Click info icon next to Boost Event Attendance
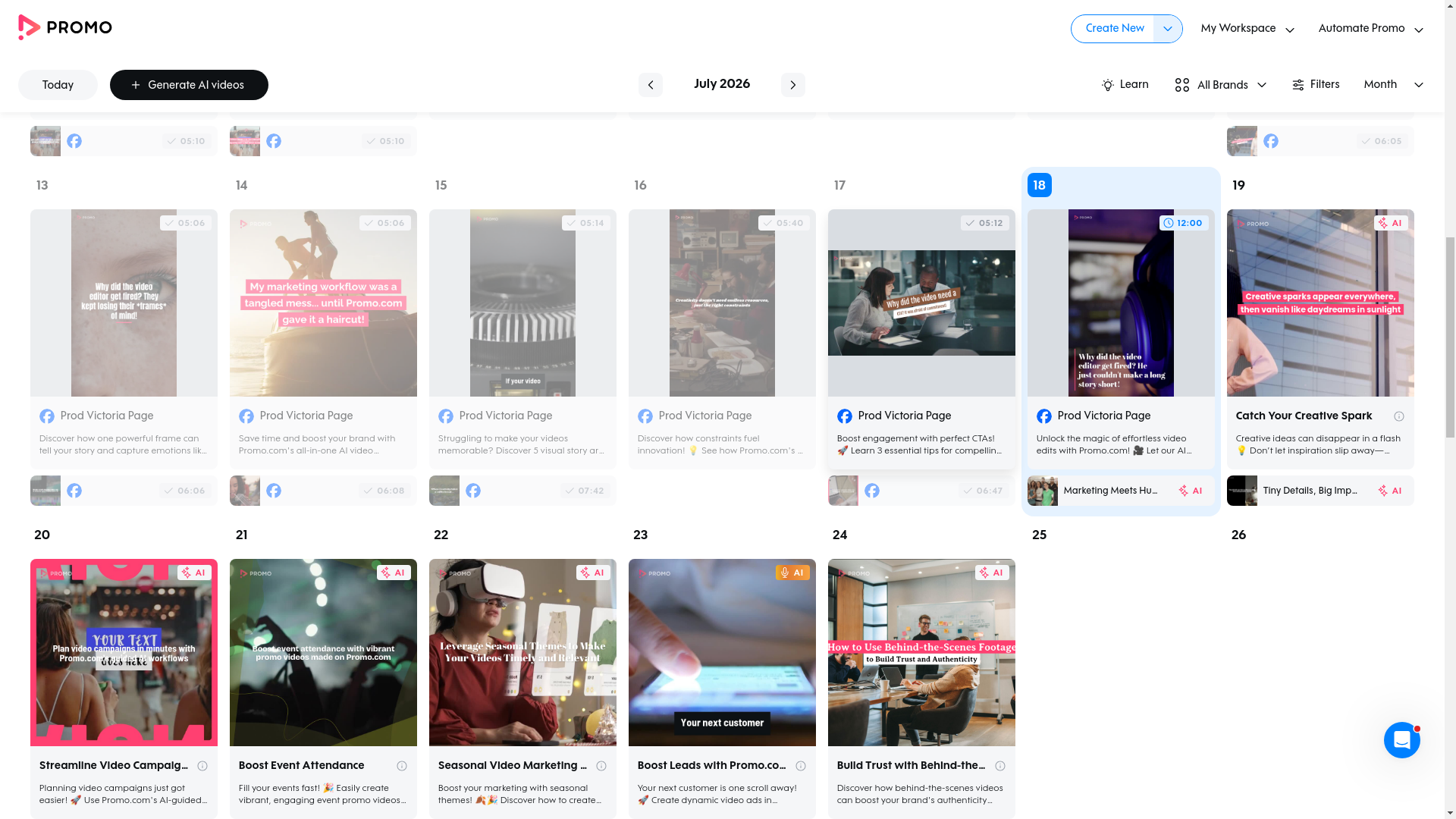Screen dimensions: 1456x819 pos(401,766)
